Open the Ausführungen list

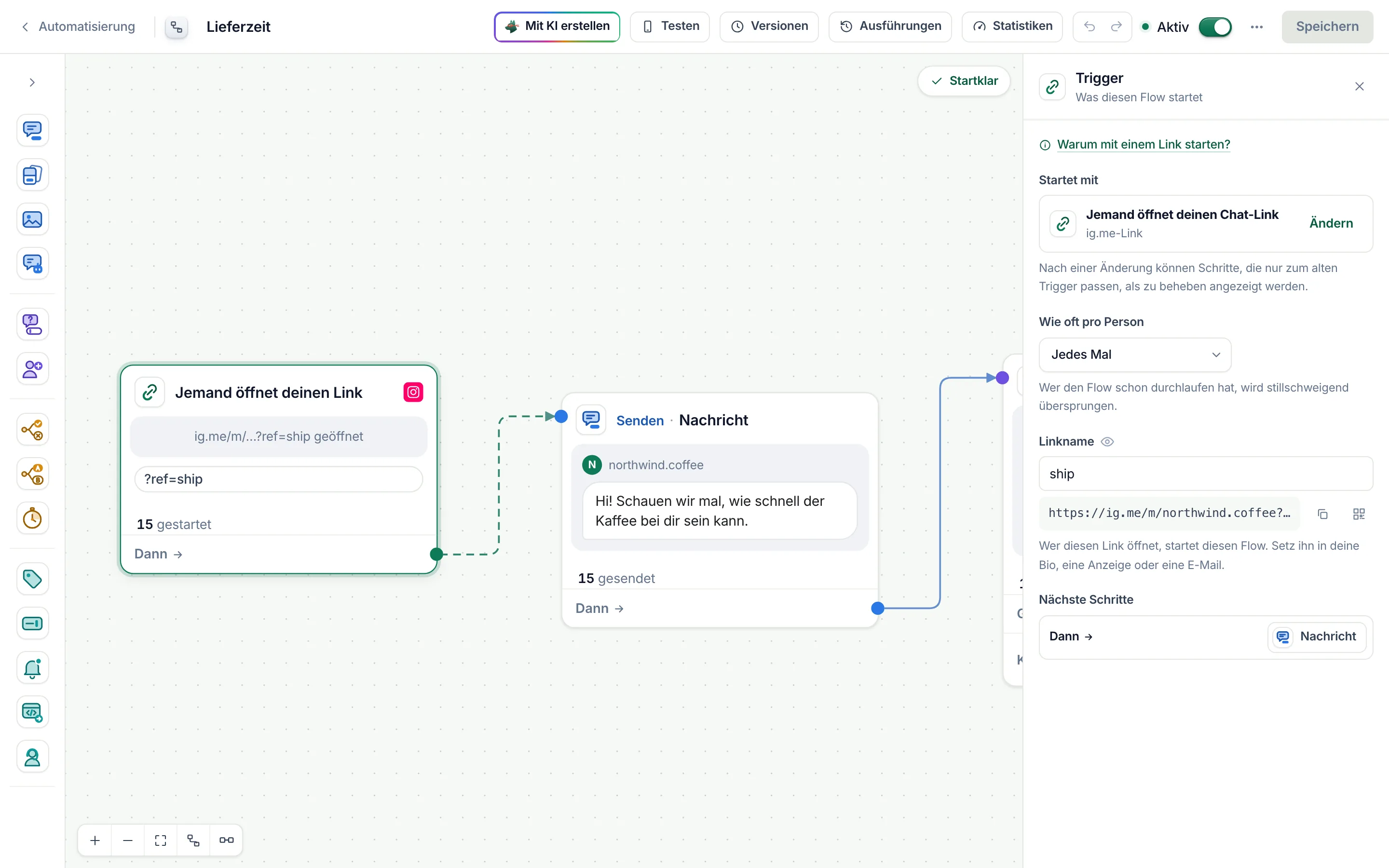[x=890, y=27]
